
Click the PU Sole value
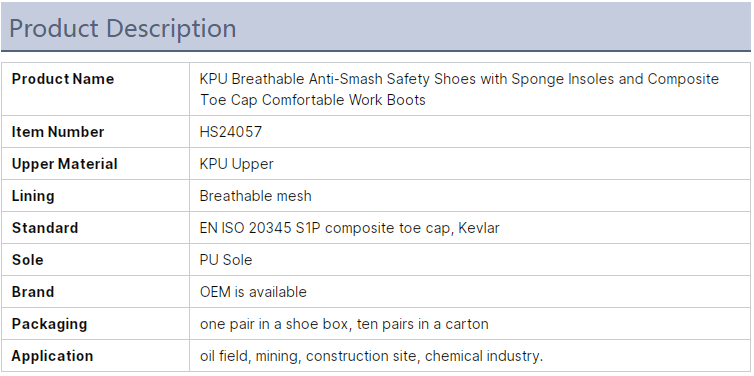click(226, 260)
